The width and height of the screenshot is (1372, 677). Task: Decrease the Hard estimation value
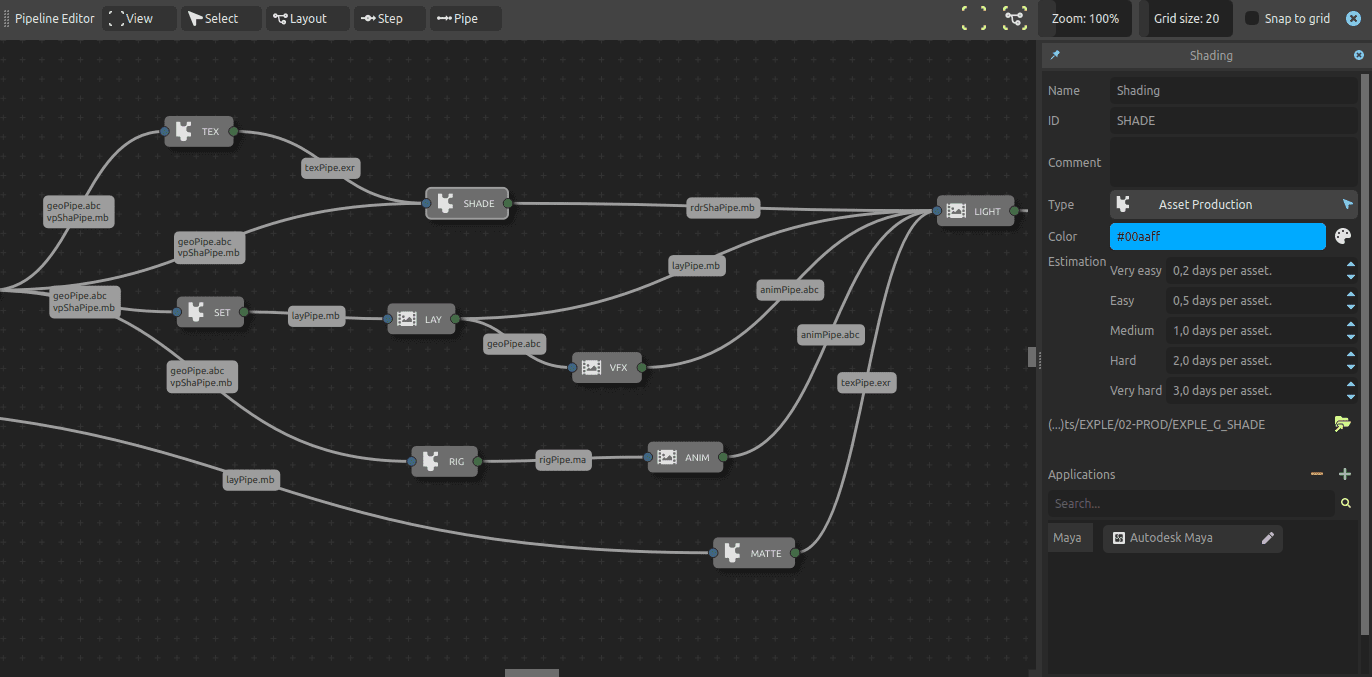(1352, 366)
